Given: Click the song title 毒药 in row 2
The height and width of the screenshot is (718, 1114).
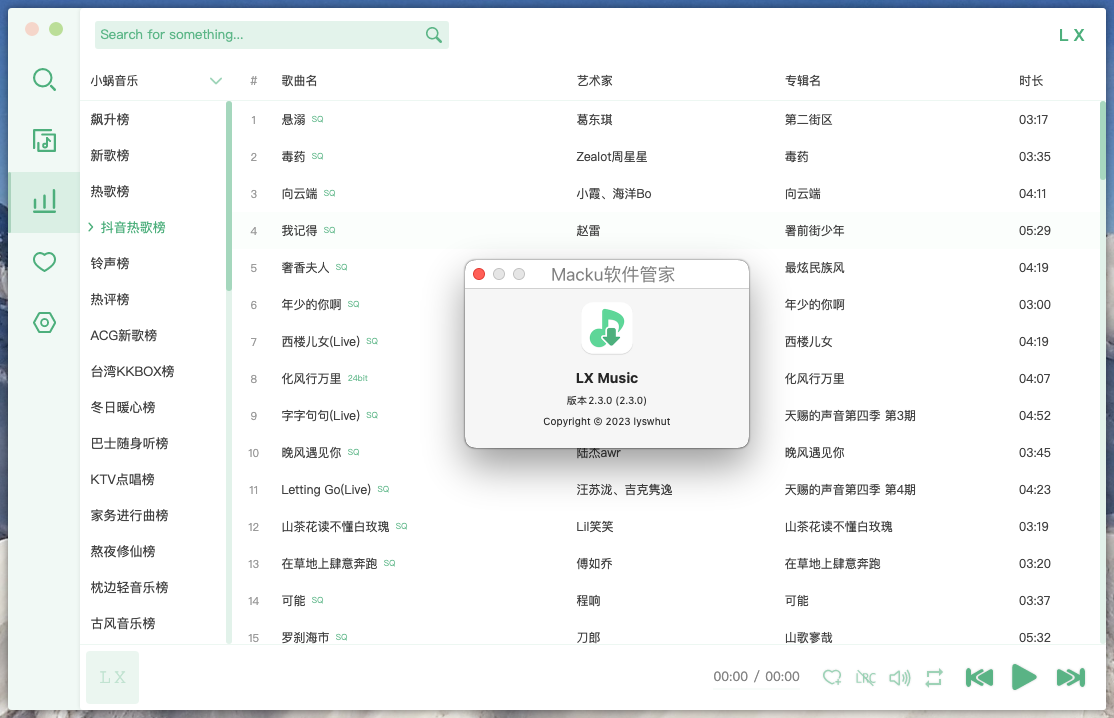Looking at the screenshot, I should click(293, 157).
